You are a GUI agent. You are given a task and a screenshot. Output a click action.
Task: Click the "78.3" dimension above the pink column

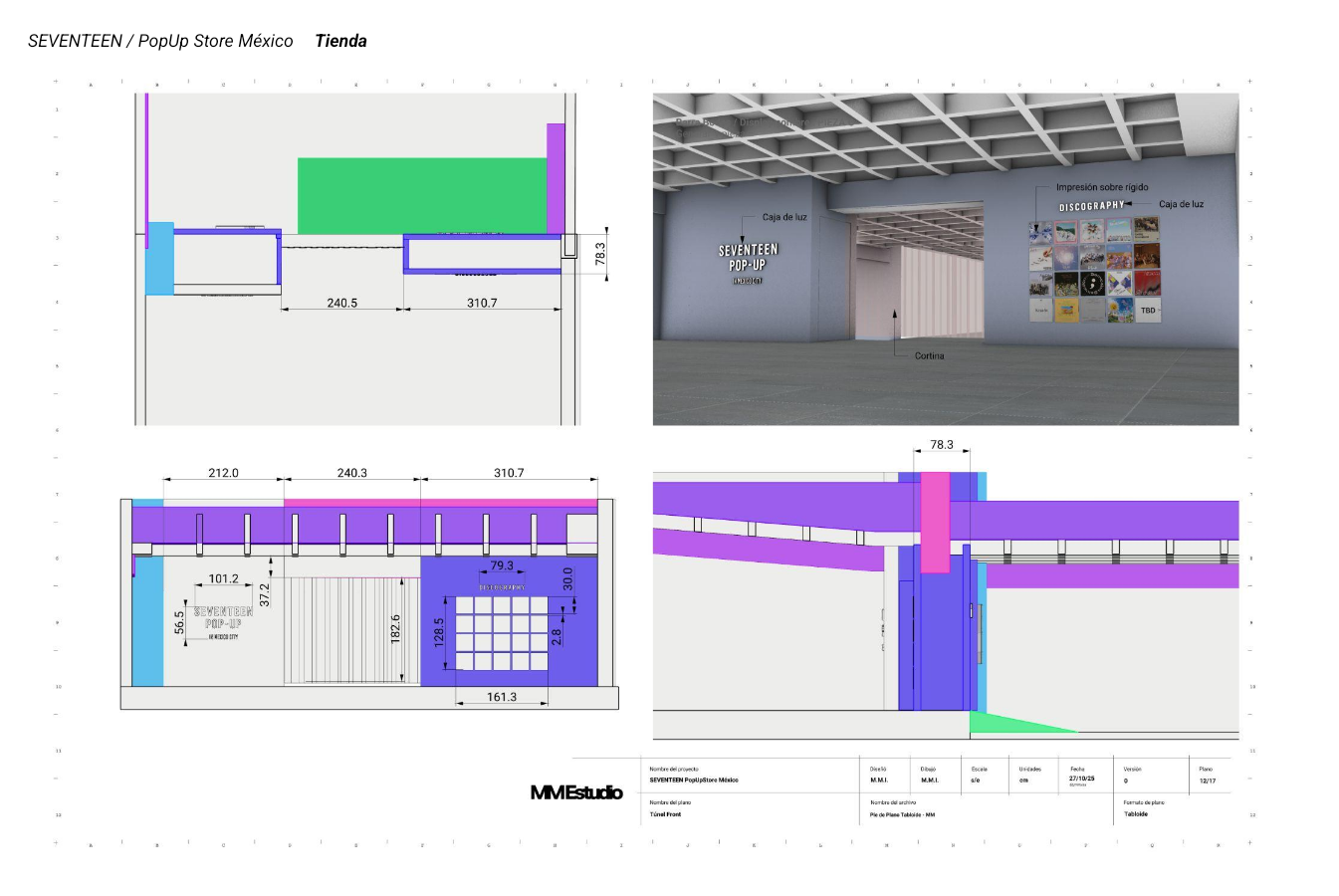coord(941,445)
